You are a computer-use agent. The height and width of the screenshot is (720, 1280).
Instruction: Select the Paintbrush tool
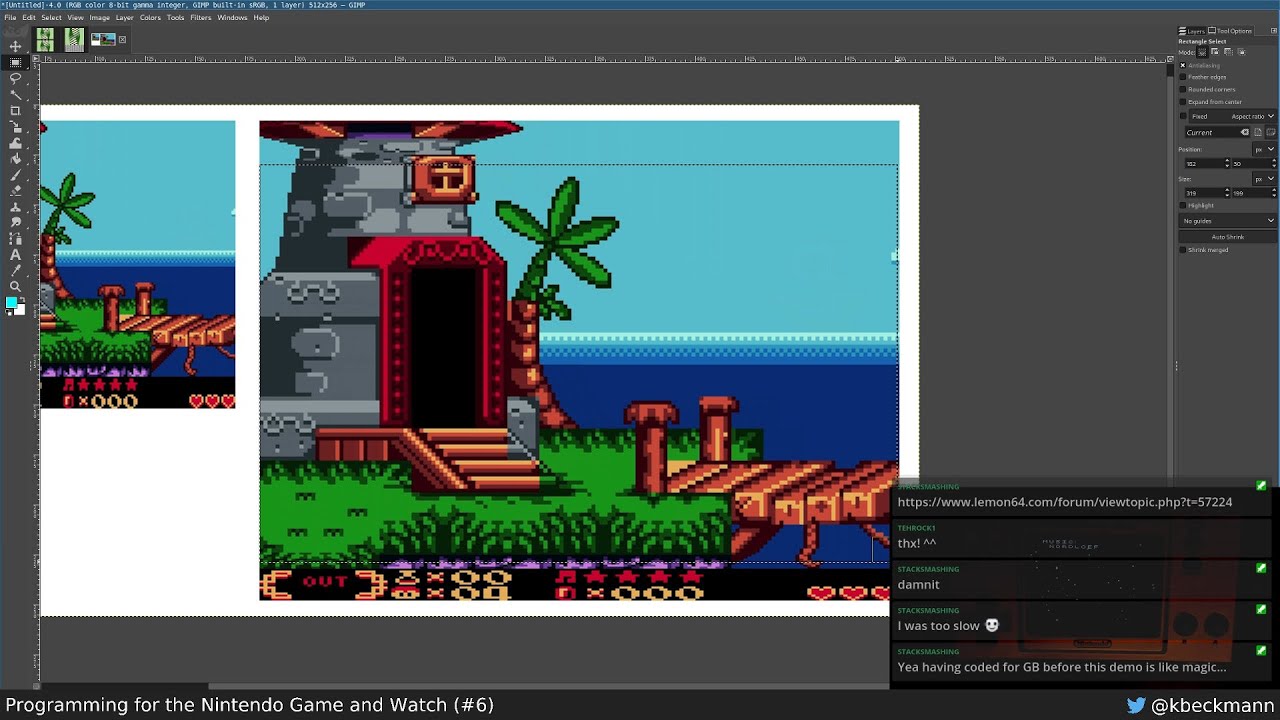coord(15,174)
